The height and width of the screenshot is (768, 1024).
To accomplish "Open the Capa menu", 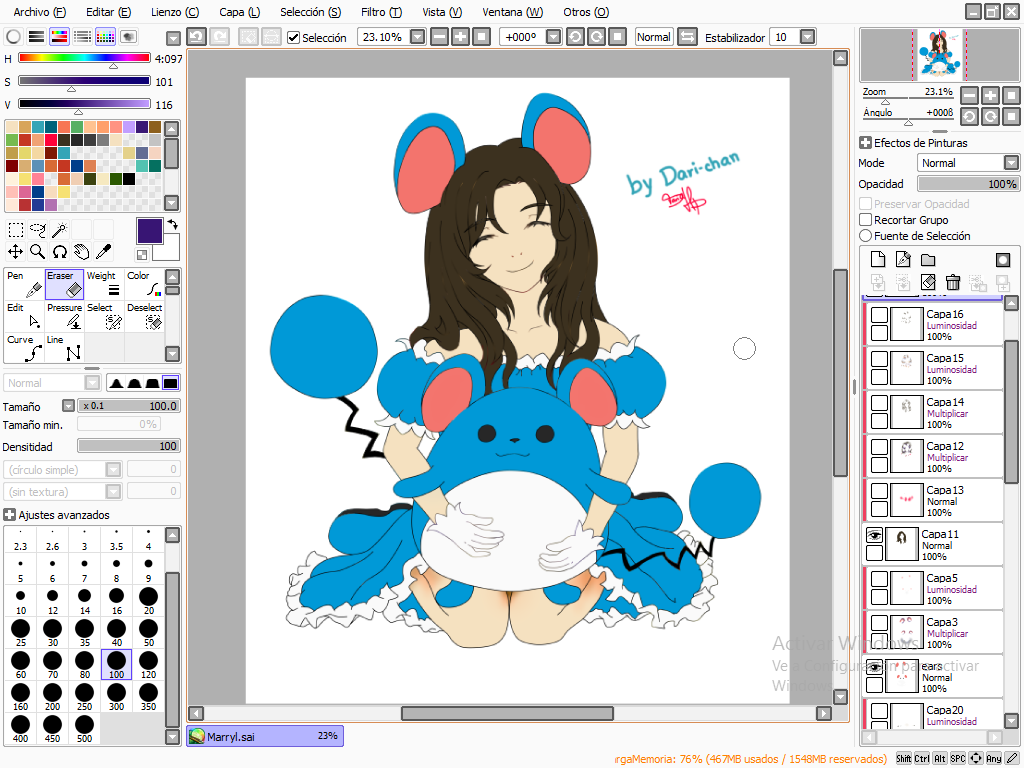I will pos(240,12).
